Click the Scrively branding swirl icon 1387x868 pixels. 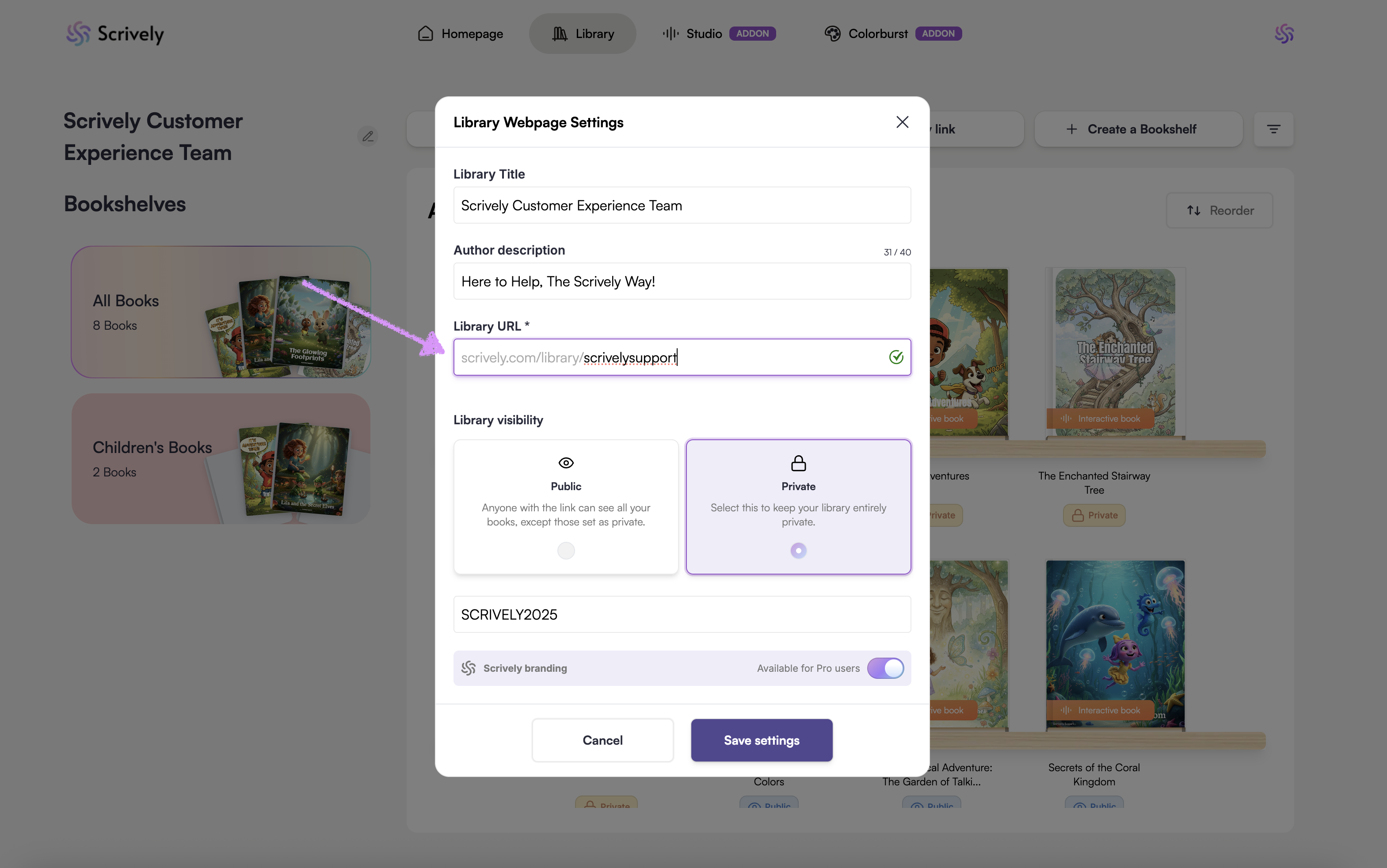(469, 668)
